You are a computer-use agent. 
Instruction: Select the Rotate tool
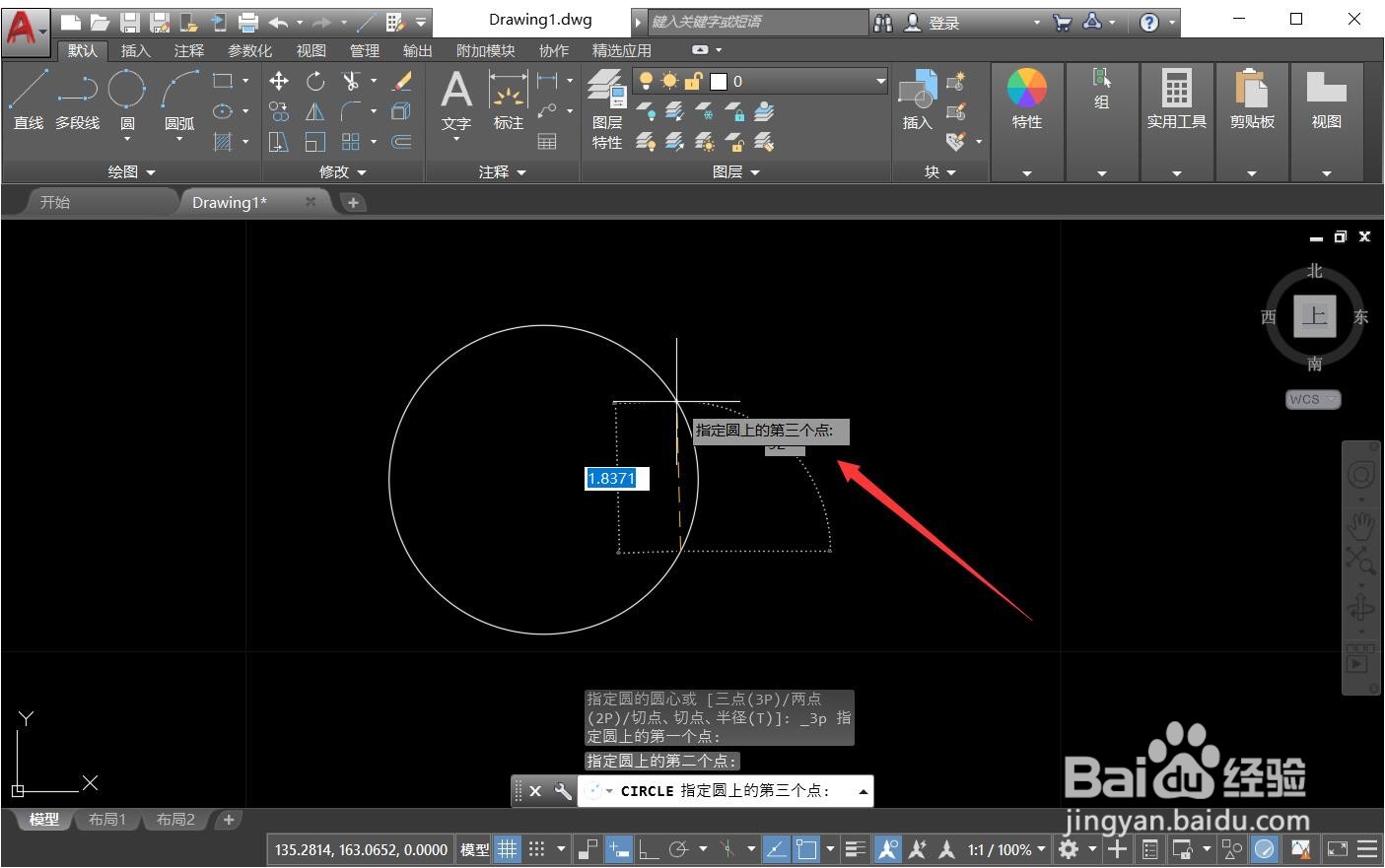315,81
